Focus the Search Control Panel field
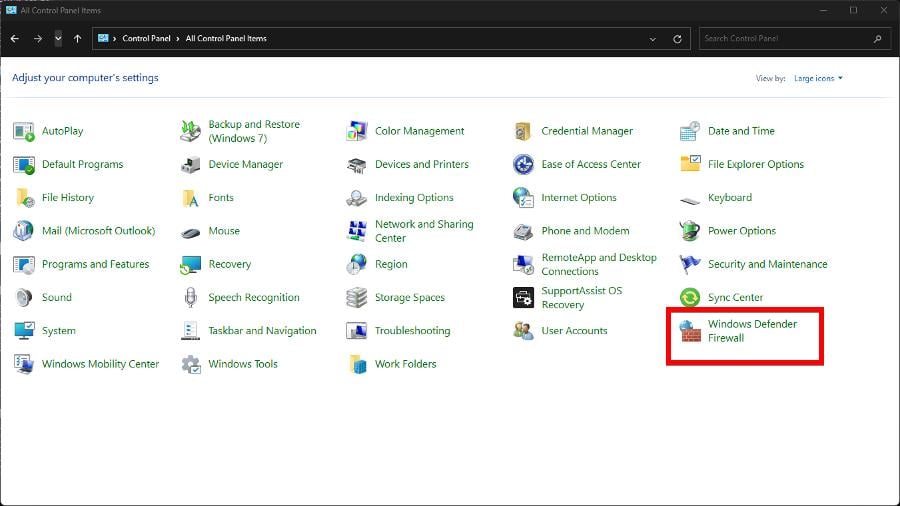 coord(795,39)
